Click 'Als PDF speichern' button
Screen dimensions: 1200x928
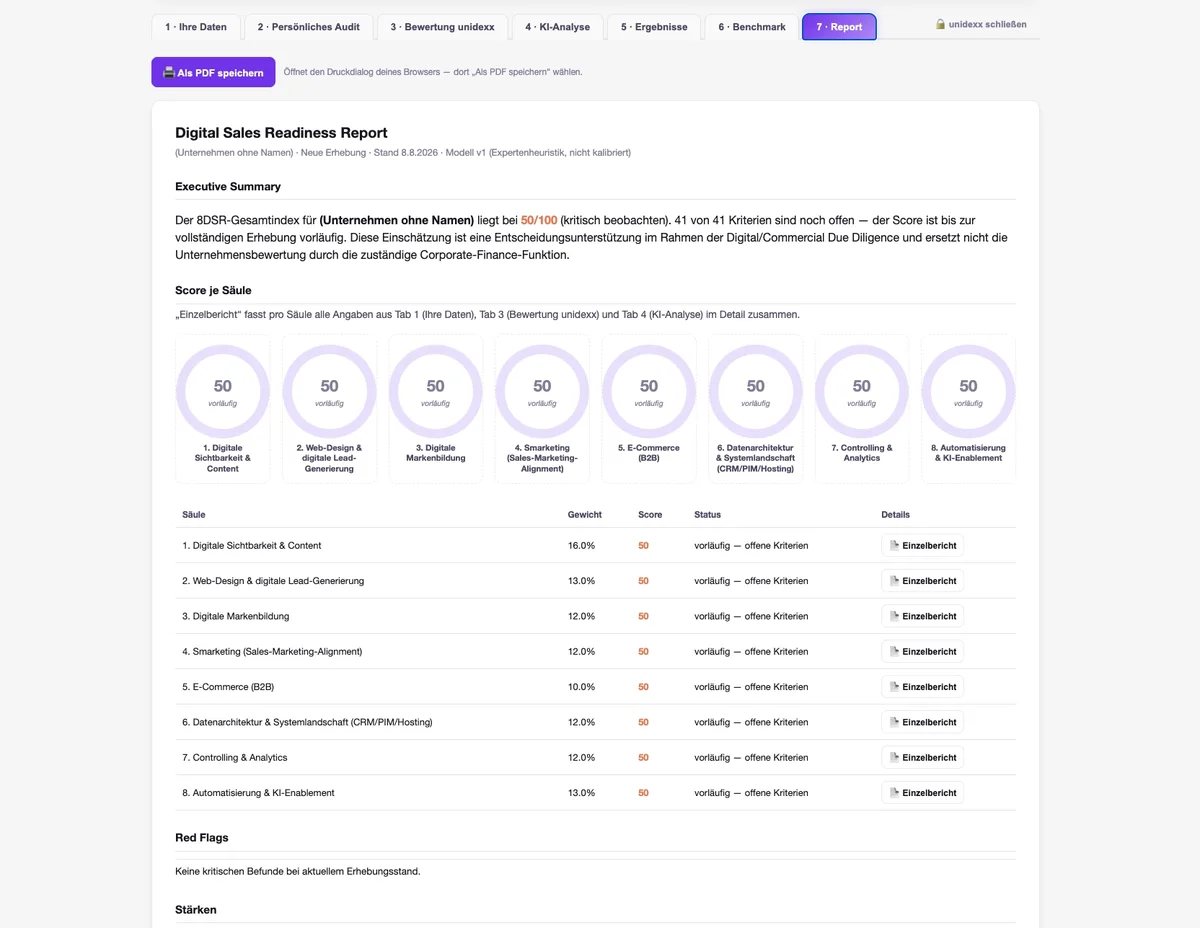(x=213, y=72)
